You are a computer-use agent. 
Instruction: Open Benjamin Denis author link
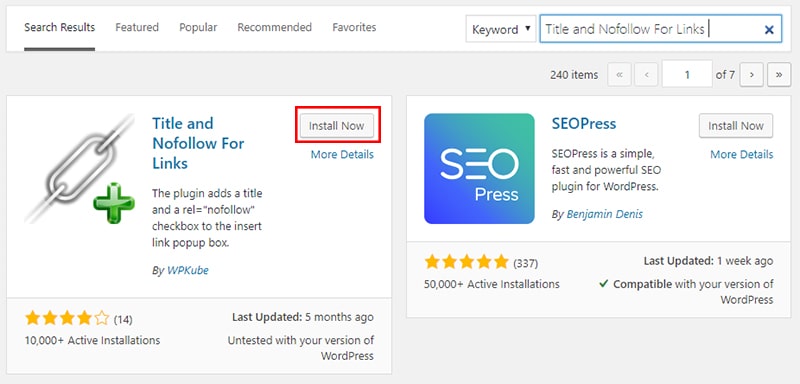(605, 214)
